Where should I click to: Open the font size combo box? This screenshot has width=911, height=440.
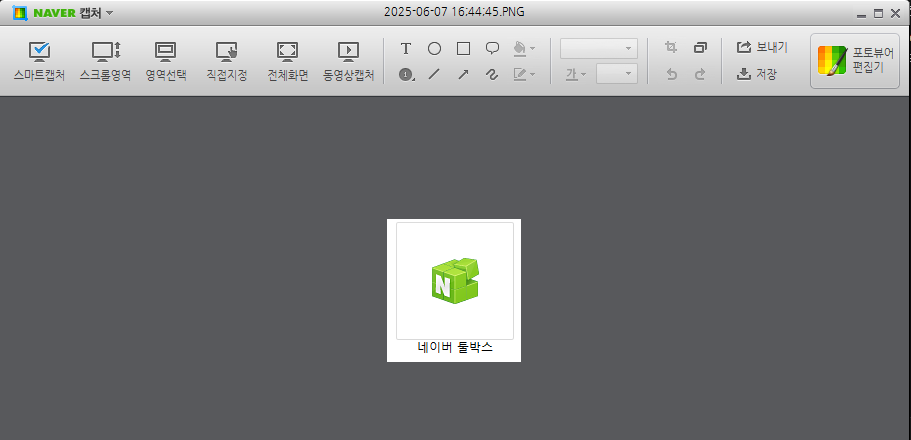tap(616, 74)
